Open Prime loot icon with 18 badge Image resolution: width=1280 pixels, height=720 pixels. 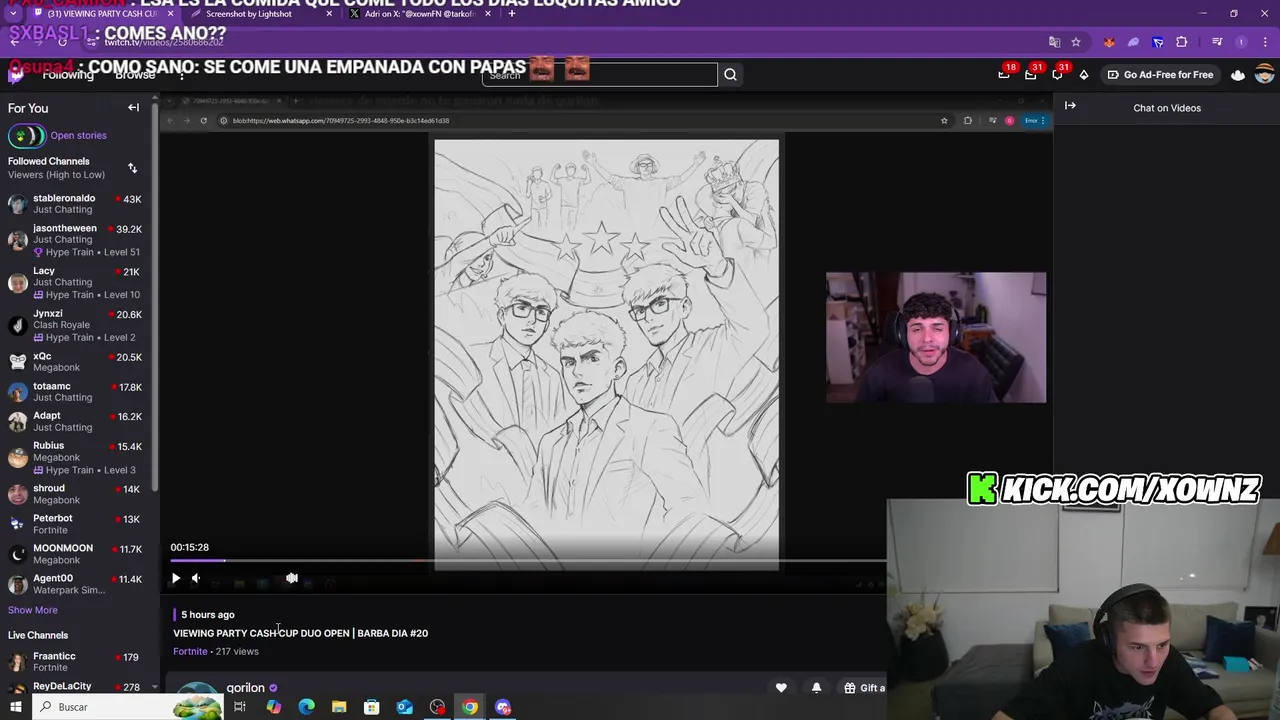(x=1004, y=74)
